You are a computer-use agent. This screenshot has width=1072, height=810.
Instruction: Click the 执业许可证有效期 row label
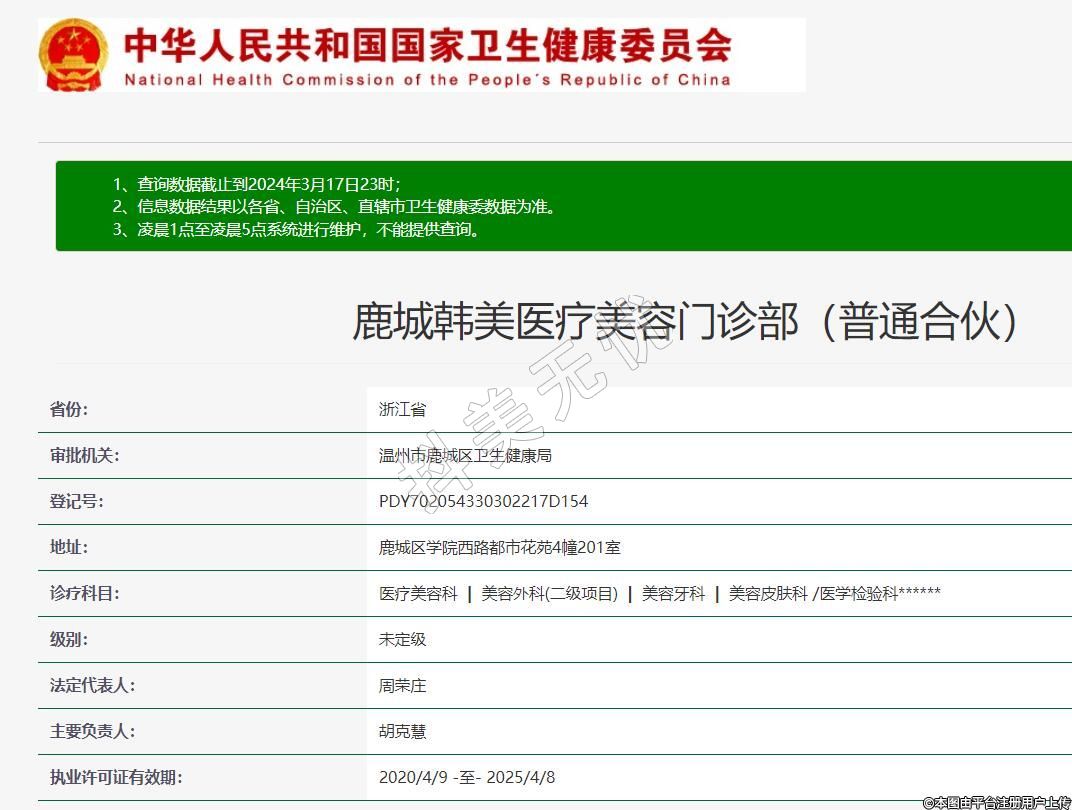(x=116, y=777)
